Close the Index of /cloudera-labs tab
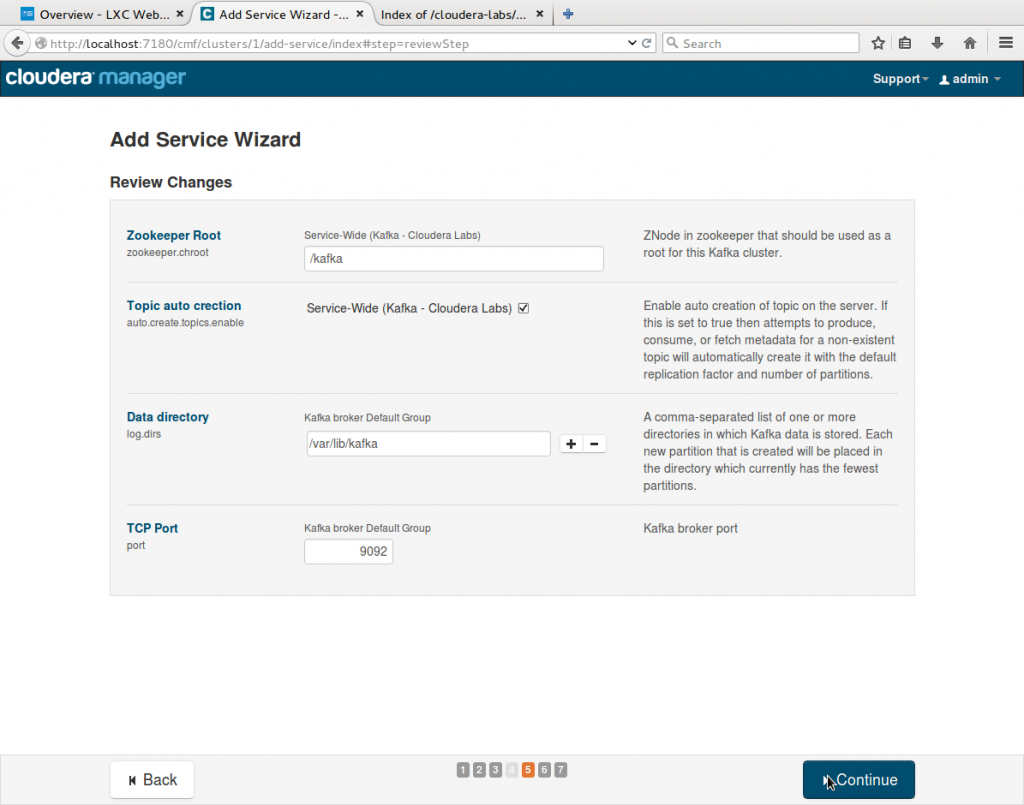The width and height of the screenshot is (1024, 805). coord(539,14)
